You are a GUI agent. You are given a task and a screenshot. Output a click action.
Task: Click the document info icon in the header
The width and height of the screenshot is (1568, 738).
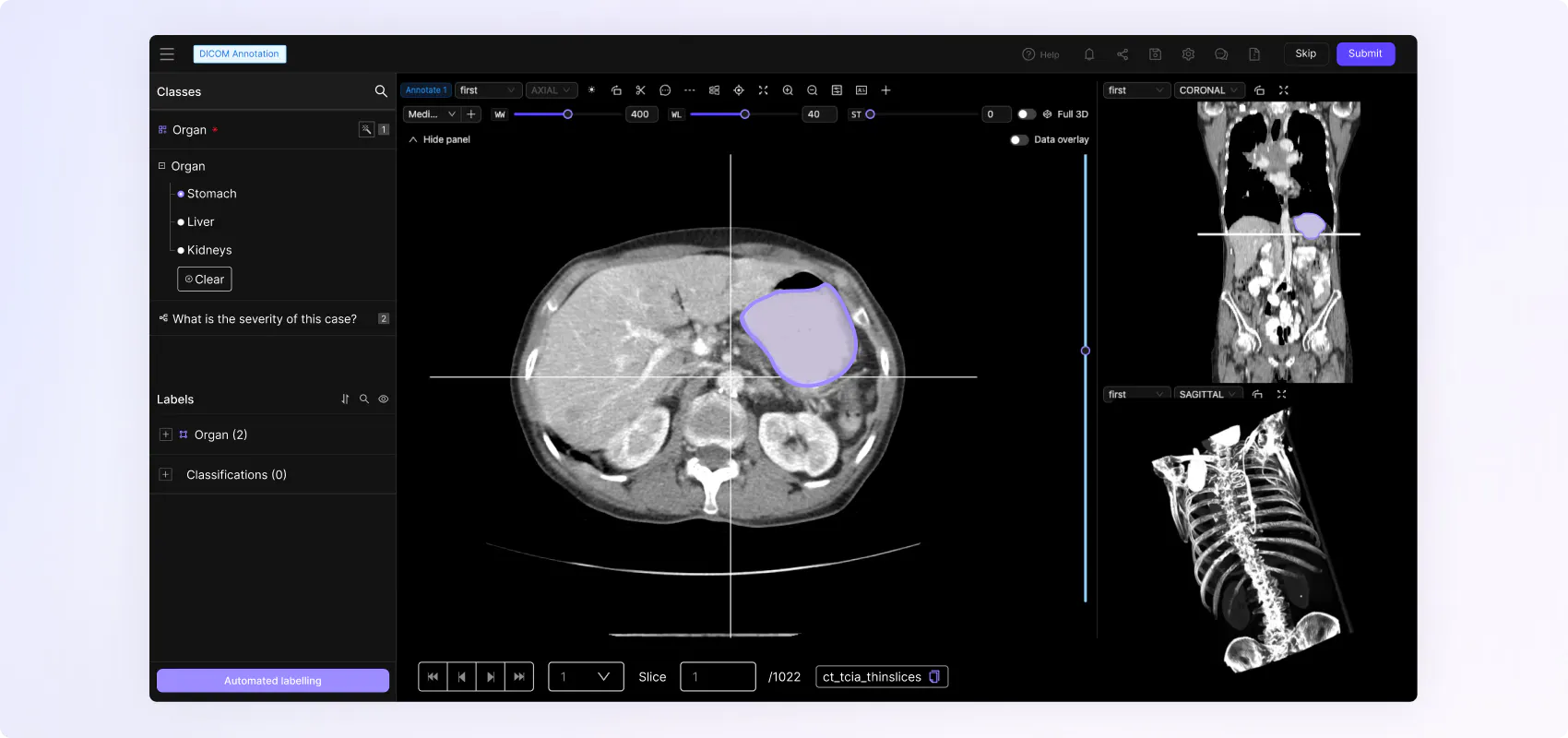coord(1254,54)
